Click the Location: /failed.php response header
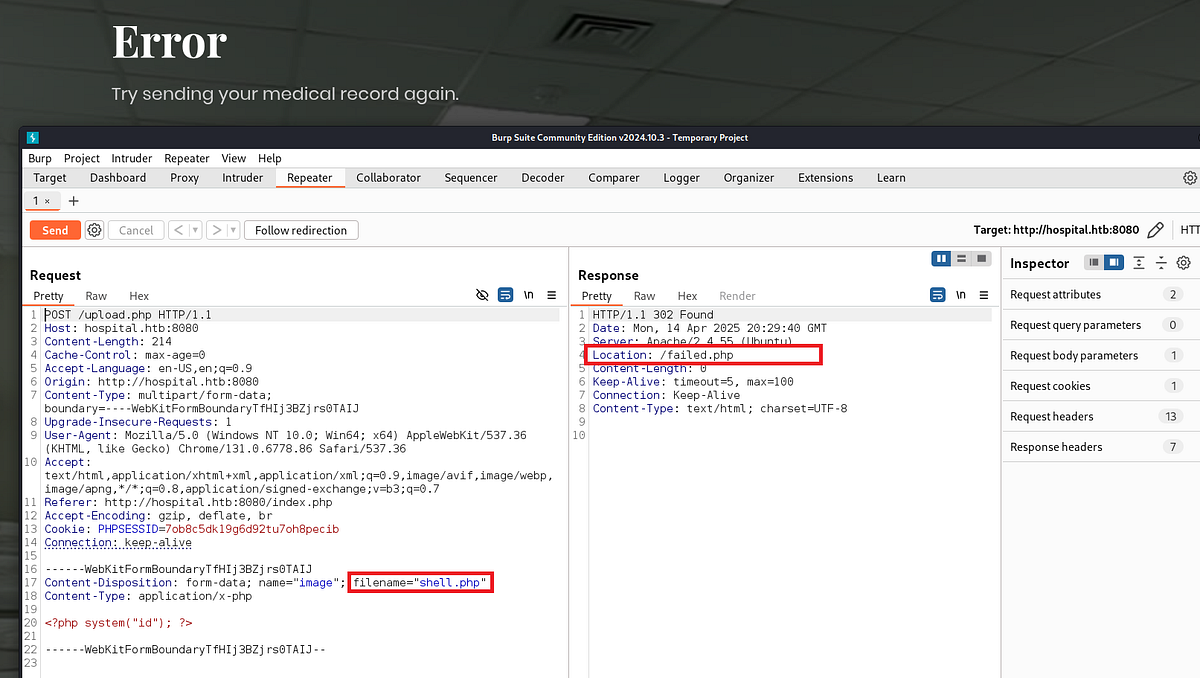This screenshot has height=678, width=1200. [663, 355]
